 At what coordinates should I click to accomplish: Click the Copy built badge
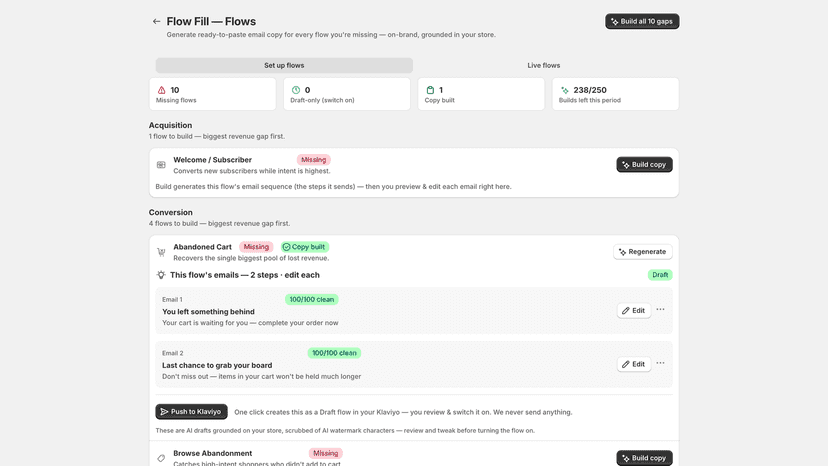[x=305, y=247]
